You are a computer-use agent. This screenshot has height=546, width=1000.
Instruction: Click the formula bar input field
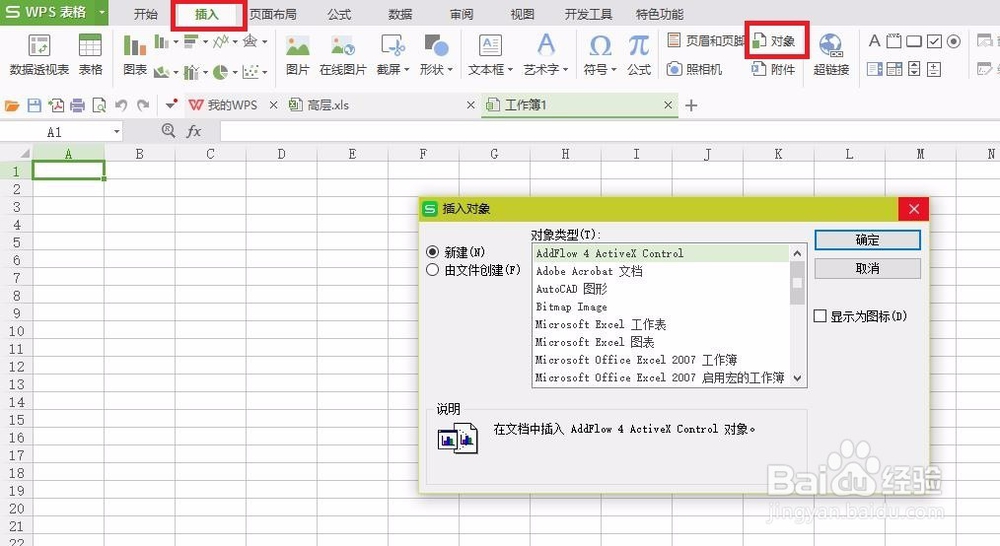tap(610, 131)
